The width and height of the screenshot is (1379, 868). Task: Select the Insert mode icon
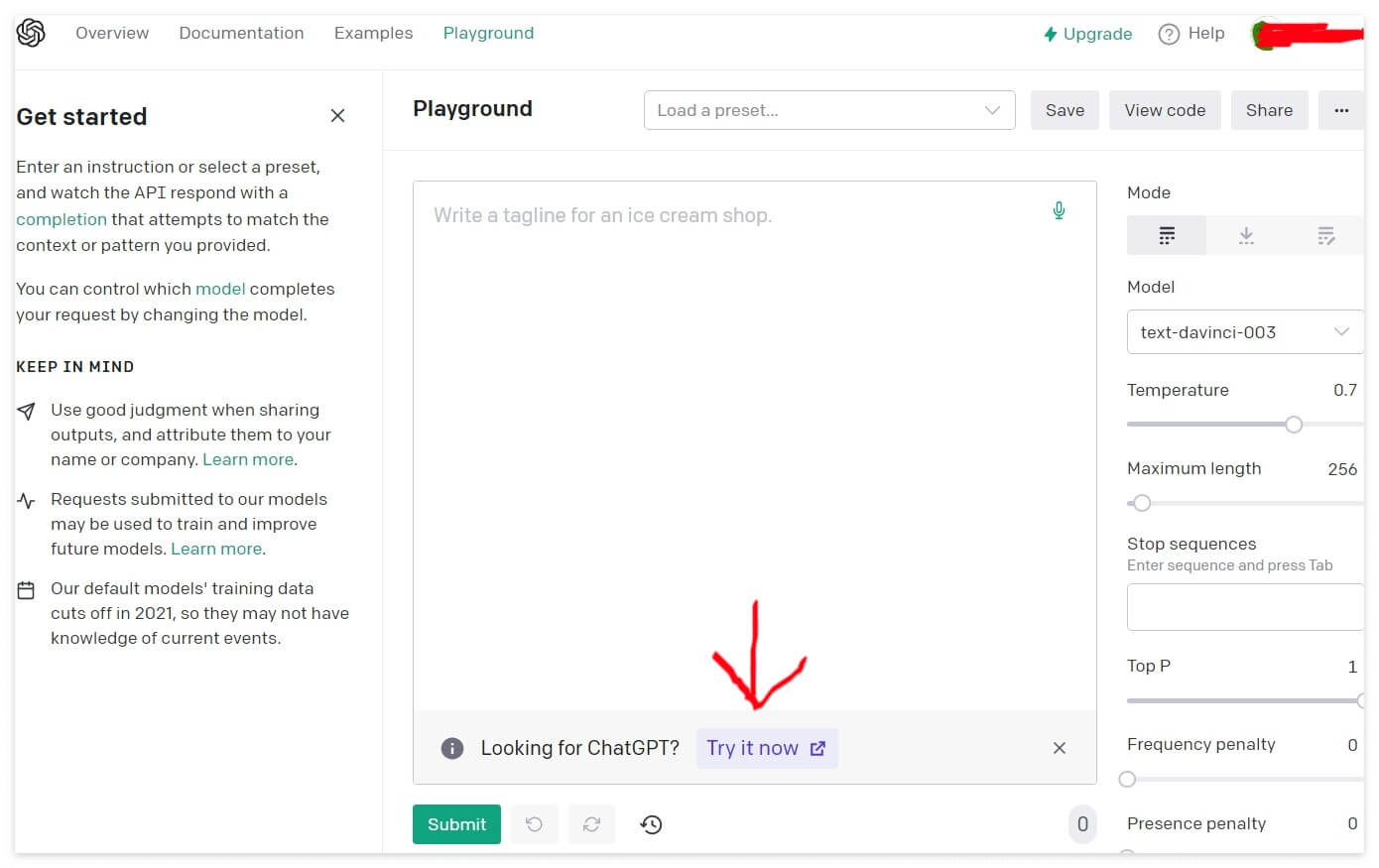tap(1246, 236)
